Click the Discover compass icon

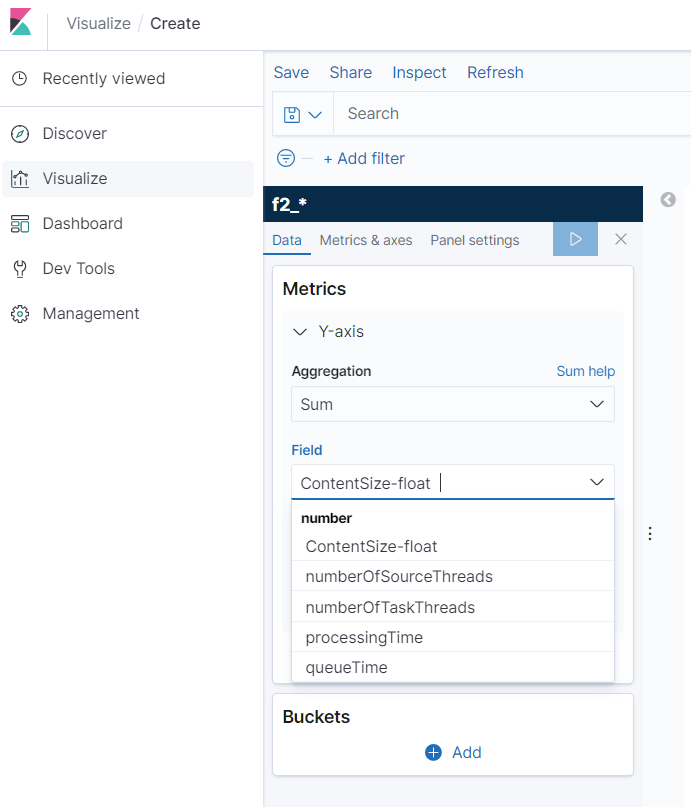pos(20,134)
